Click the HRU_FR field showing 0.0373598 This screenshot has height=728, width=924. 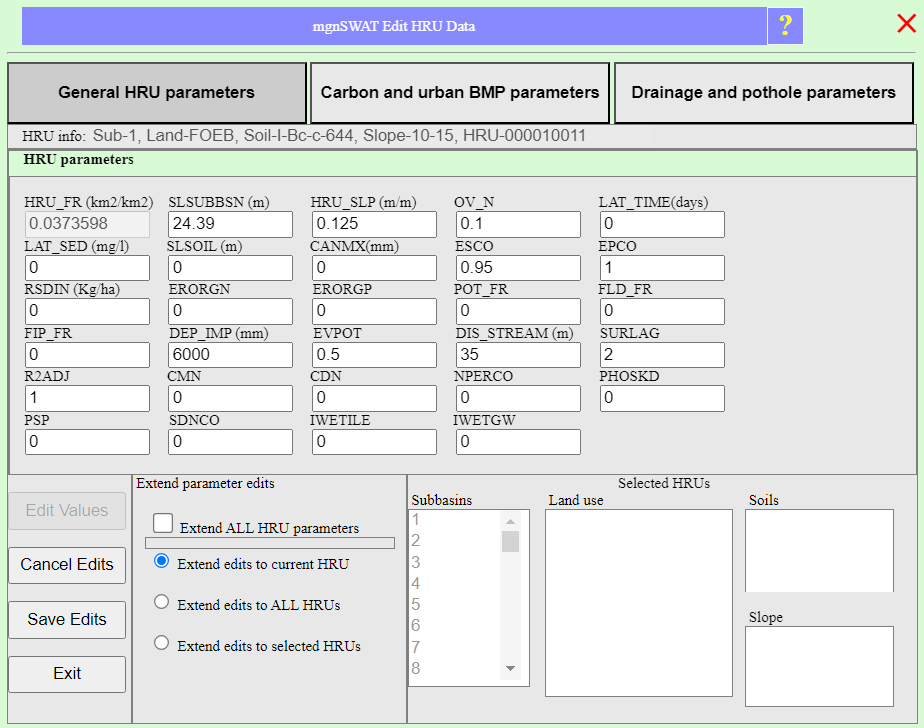pos(87,224)
